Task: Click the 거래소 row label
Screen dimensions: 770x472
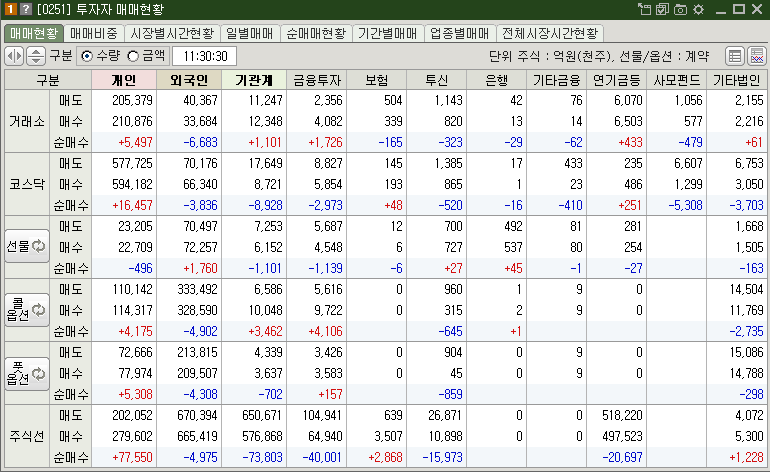Action: point(27,121)
